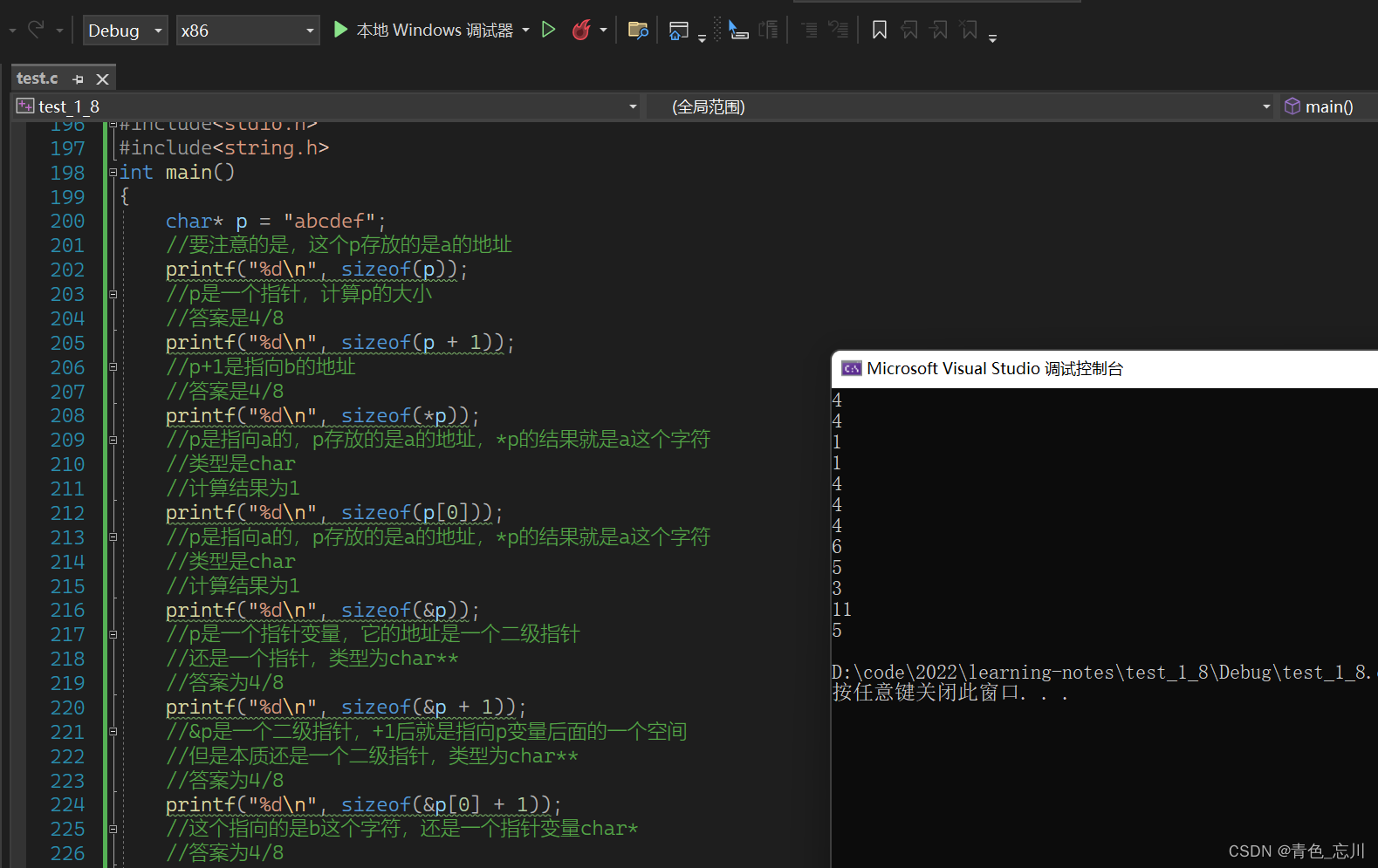Select the test.c editor tab
Viewport: 1378px width, 868px height.
click(38, 79)
